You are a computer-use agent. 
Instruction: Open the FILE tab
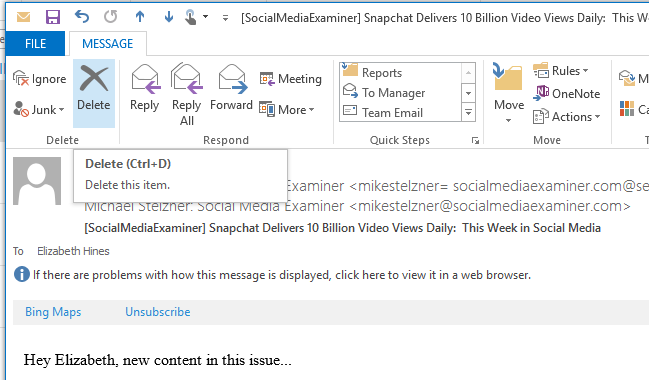coord(36,43)
